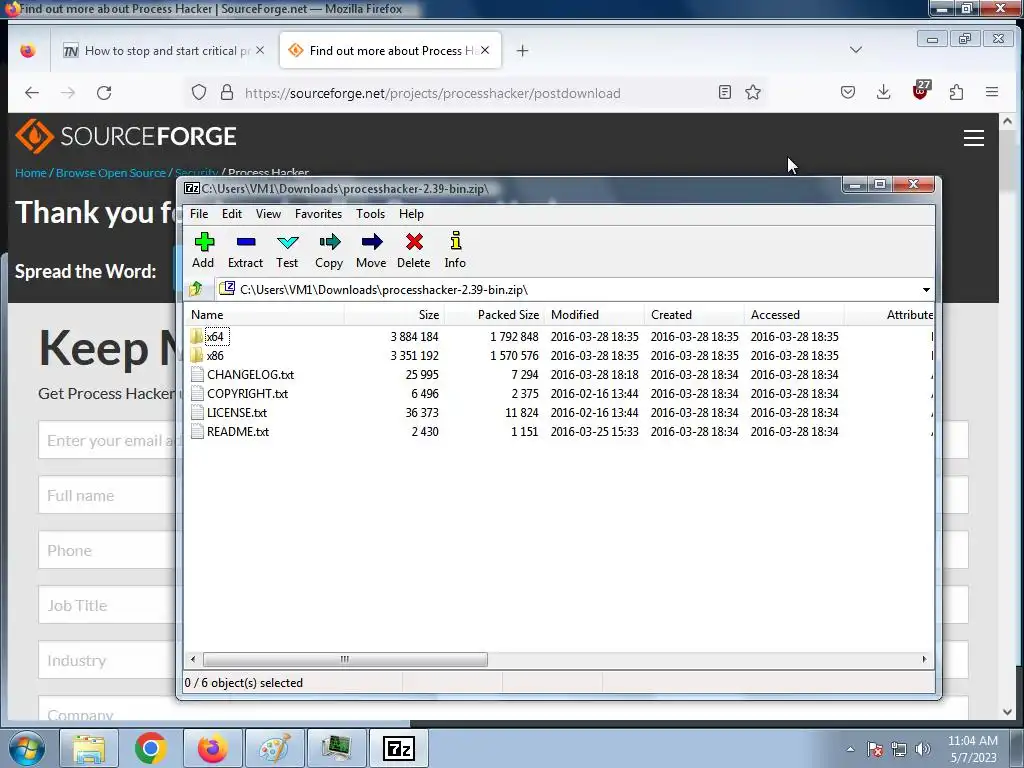
Task: Select the CHANGELOG.txt file icon
Action: (197, 374)
